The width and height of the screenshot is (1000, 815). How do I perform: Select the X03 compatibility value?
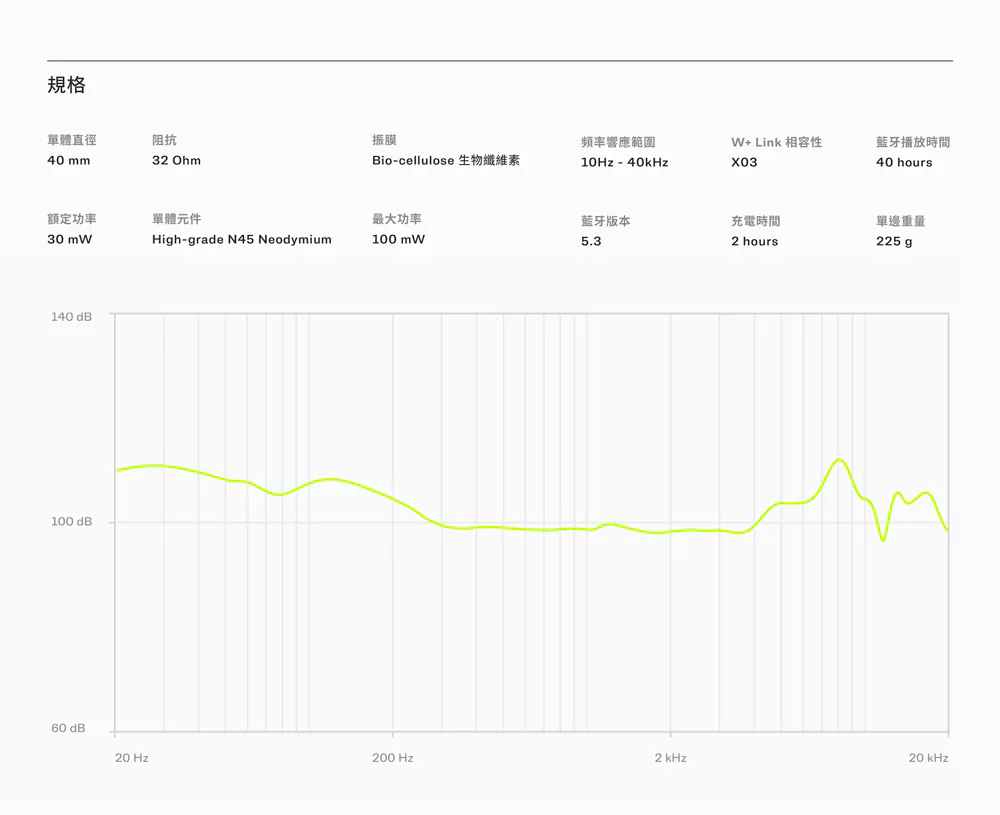click(x=744, y=162)
